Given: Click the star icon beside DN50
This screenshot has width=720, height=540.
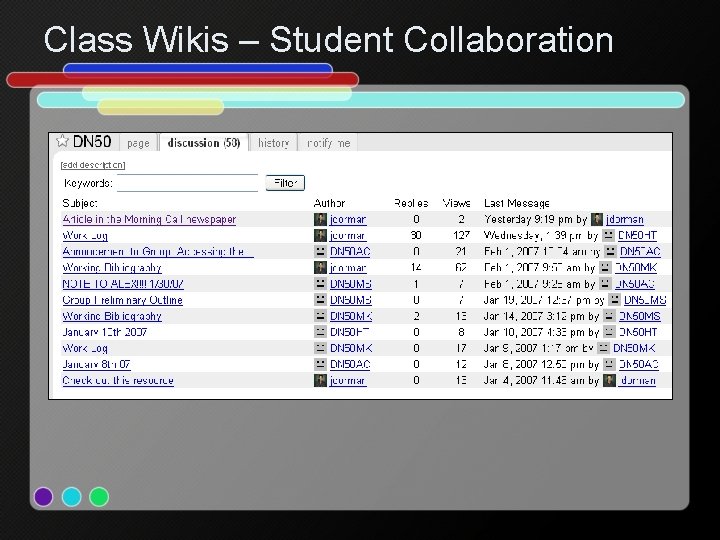Looking at the screenshot, I should [x=62, y=141].
